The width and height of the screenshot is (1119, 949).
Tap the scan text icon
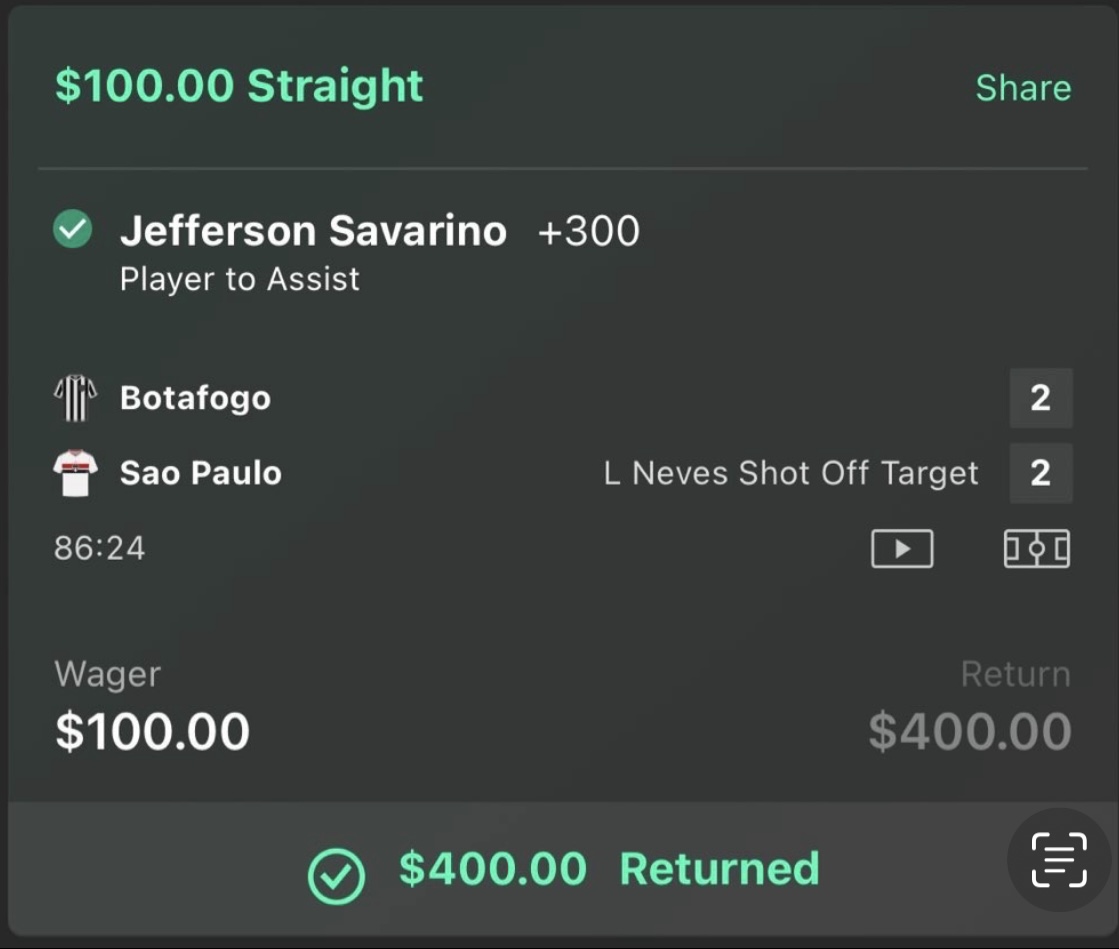point(1059,859)
